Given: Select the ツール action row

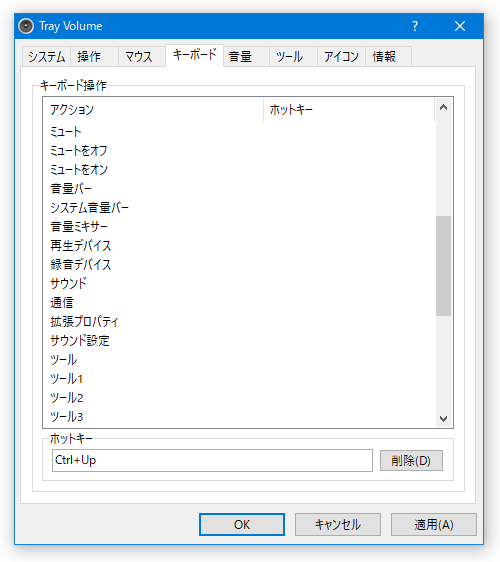Looking at the screenshot, I should pyautogui.click(x=239, y=360).
